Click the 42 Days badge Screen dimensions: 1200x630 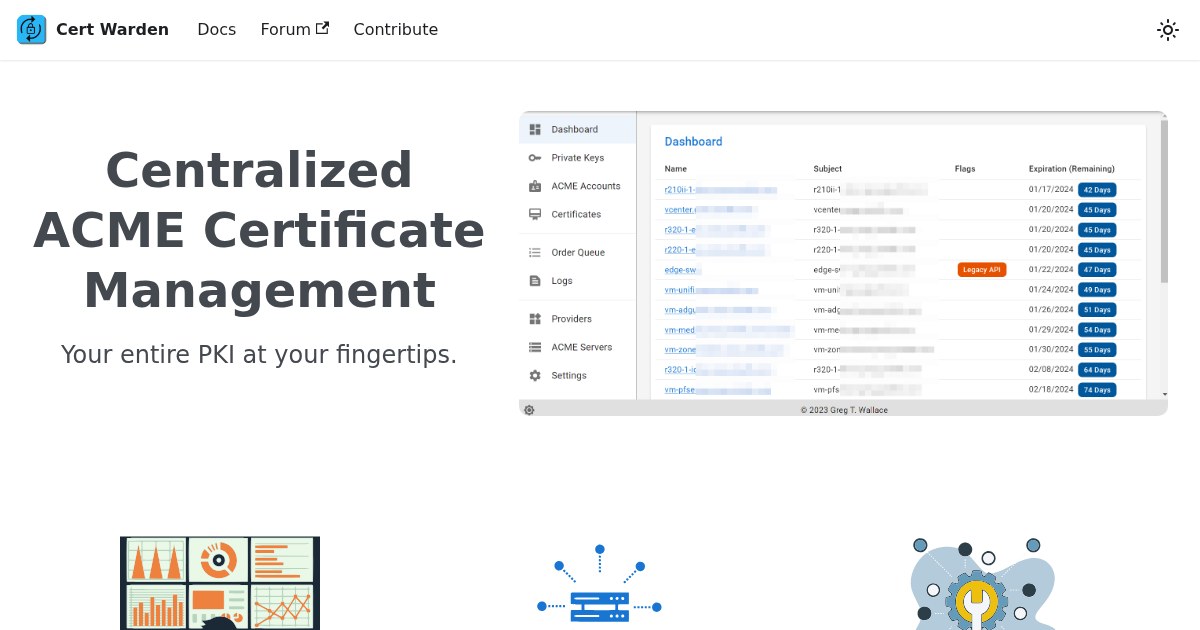1097,190
